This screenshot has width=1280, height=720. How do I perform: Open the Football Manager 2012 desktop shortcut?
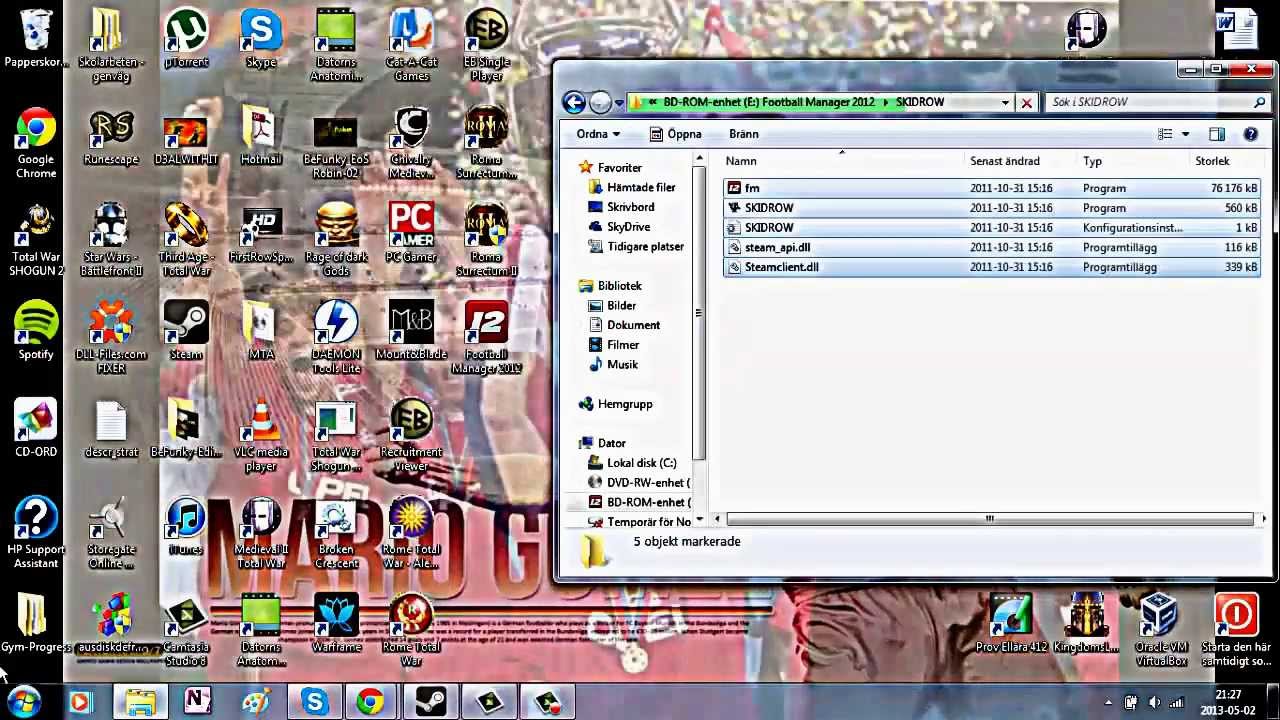coord(486,338)
